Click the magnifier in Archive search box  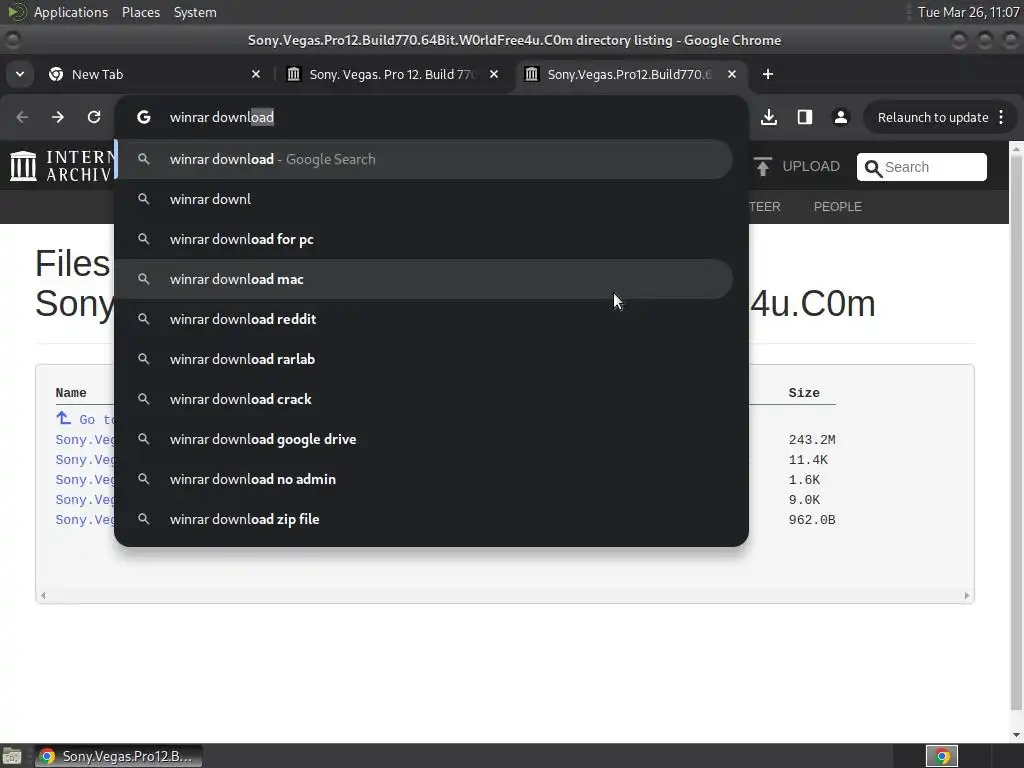tap(872, 168)
